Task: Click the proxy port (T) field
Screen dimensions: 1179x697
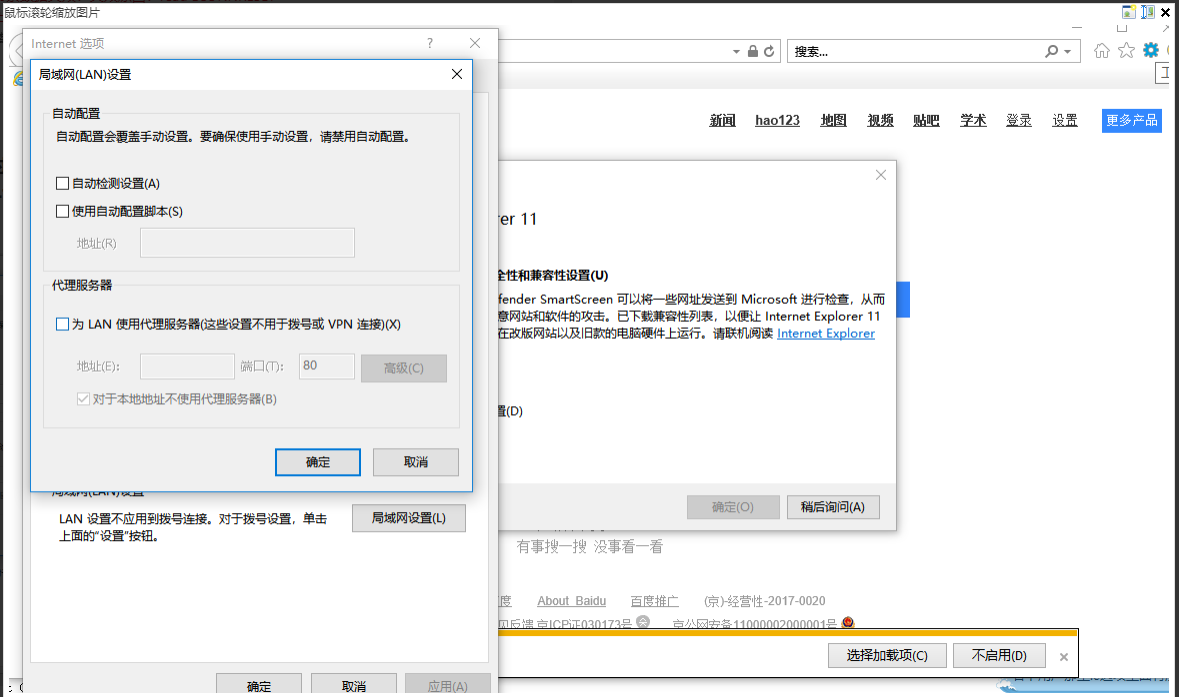Action: pos(327,366)
